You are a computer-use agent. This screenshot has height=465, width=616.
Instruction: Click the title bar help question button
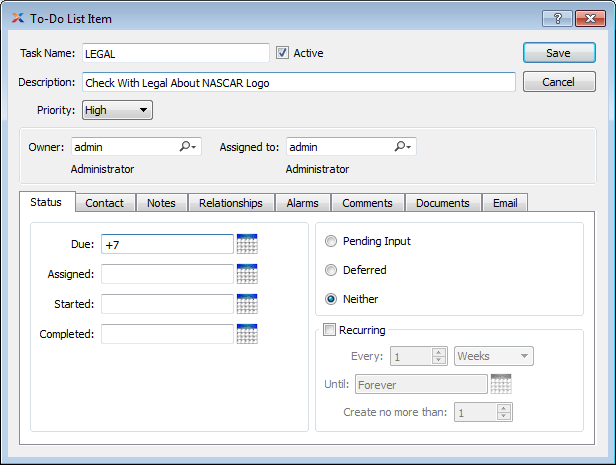tap(557, 18)
